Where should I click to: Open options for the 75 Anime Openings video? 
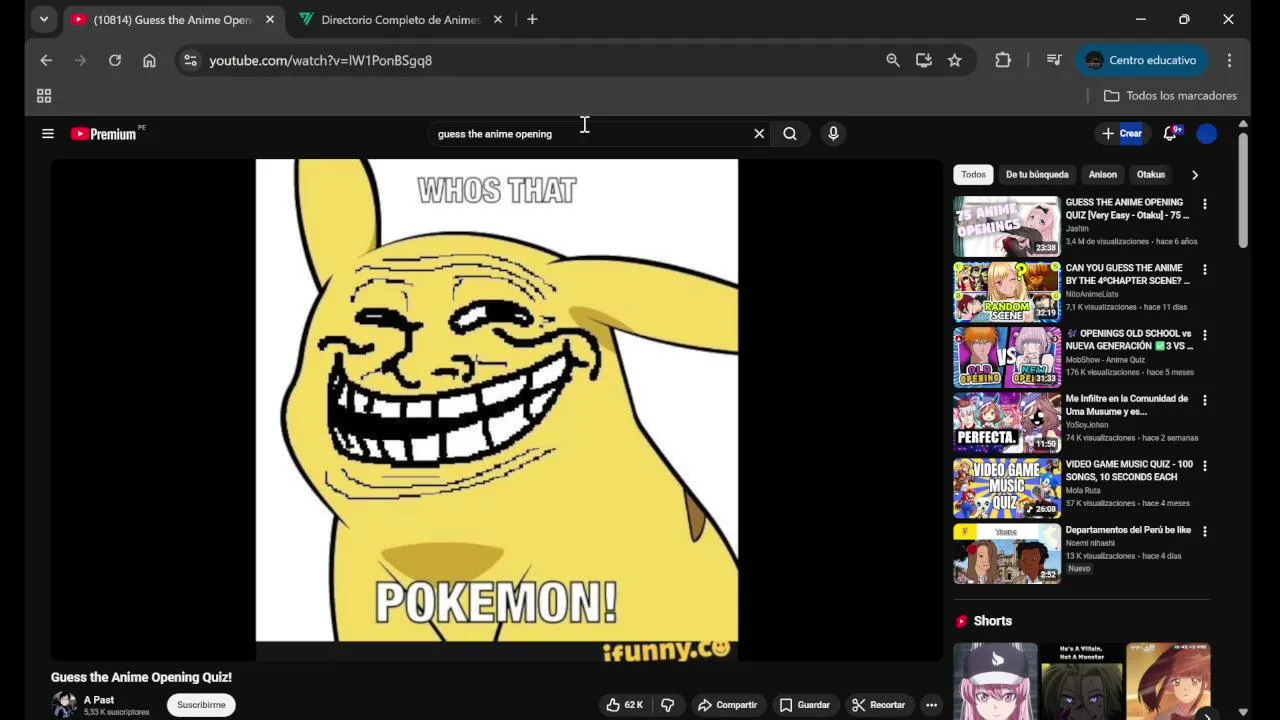pyautogui.click(x=1204, y=204)
